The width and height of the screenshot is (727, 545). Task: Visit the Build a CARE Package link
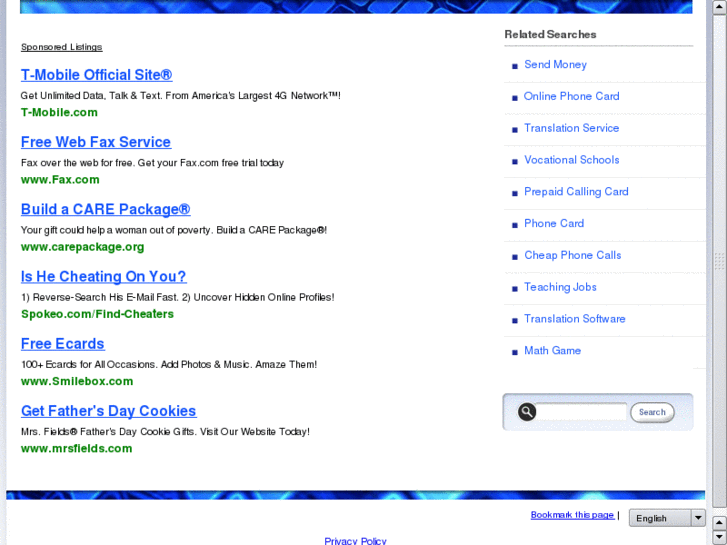click(106, 209)
